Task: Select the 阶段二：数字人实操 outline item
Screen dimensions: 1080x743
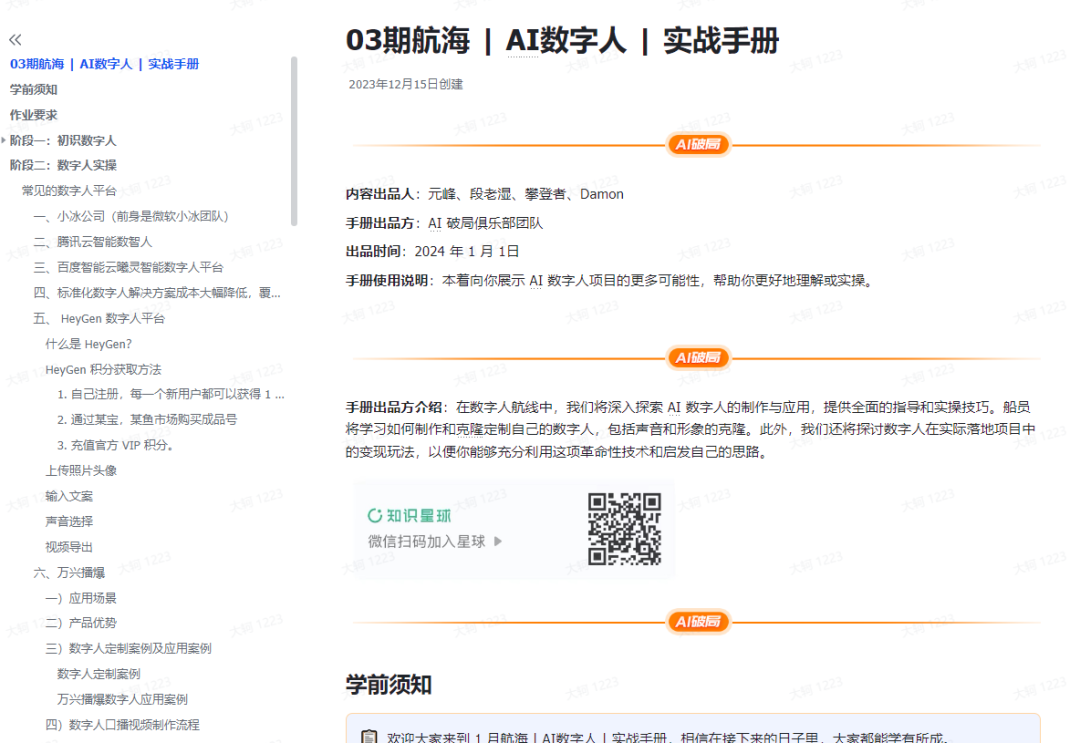Action: pyautogui.click(x=63, y=165)
